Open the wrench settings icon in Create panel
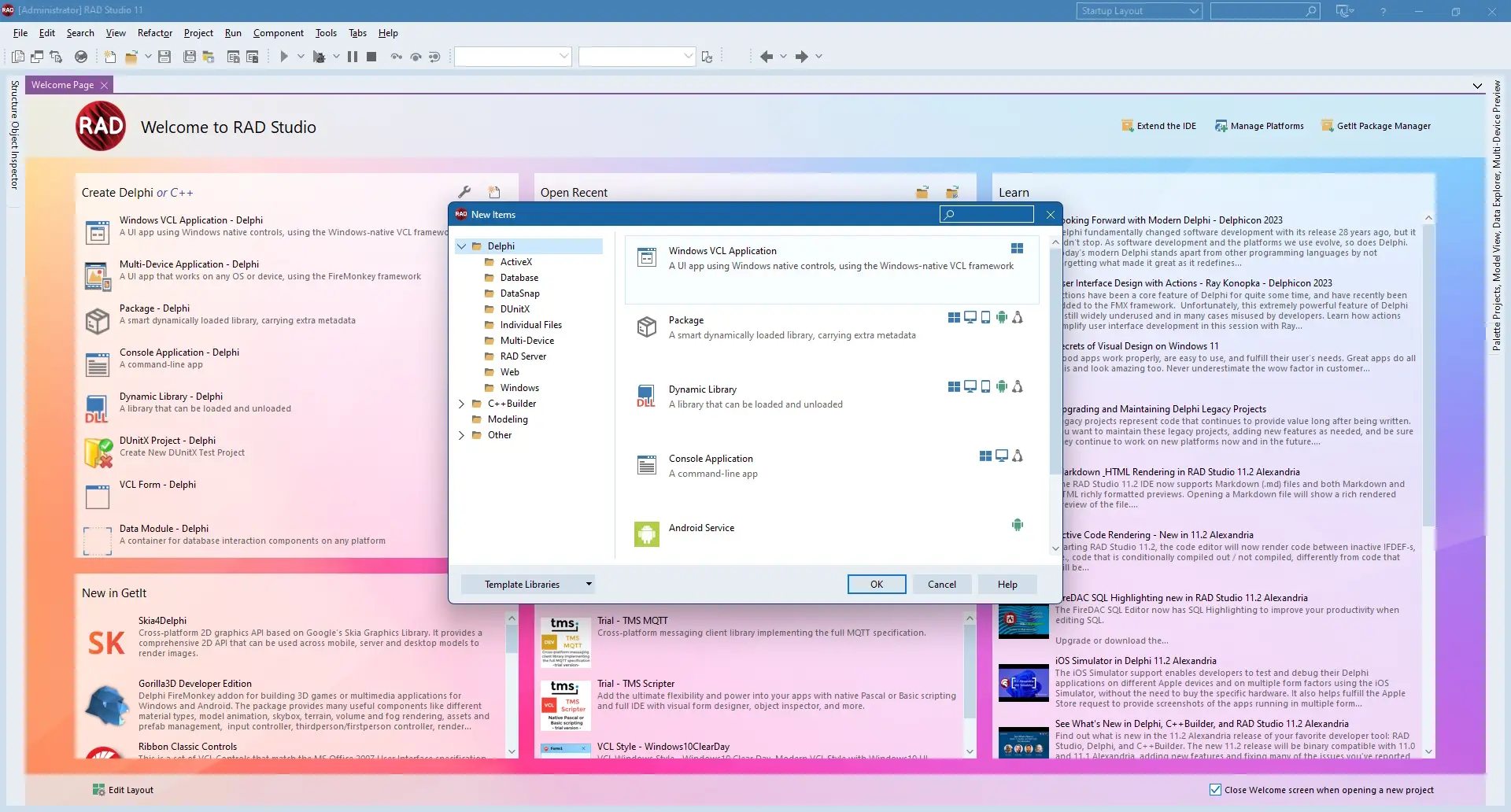This screenshot has height=812, width=1511. pyautogui.click(x=464, y=192)
